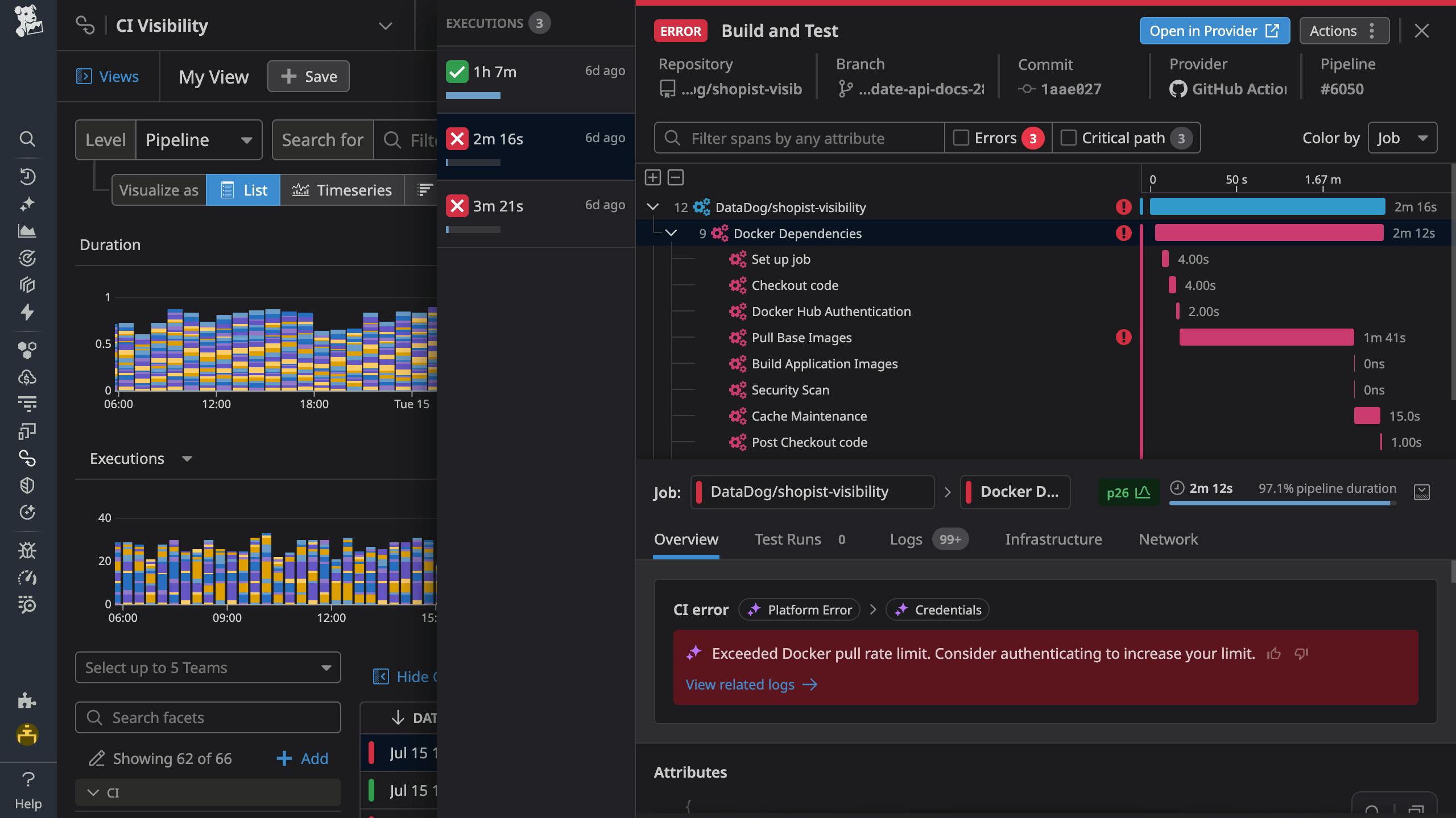Viewport: 1456px width, 818px height.
Task: Collapse the Docker Dependencies span row
Action: pos(672,232)
